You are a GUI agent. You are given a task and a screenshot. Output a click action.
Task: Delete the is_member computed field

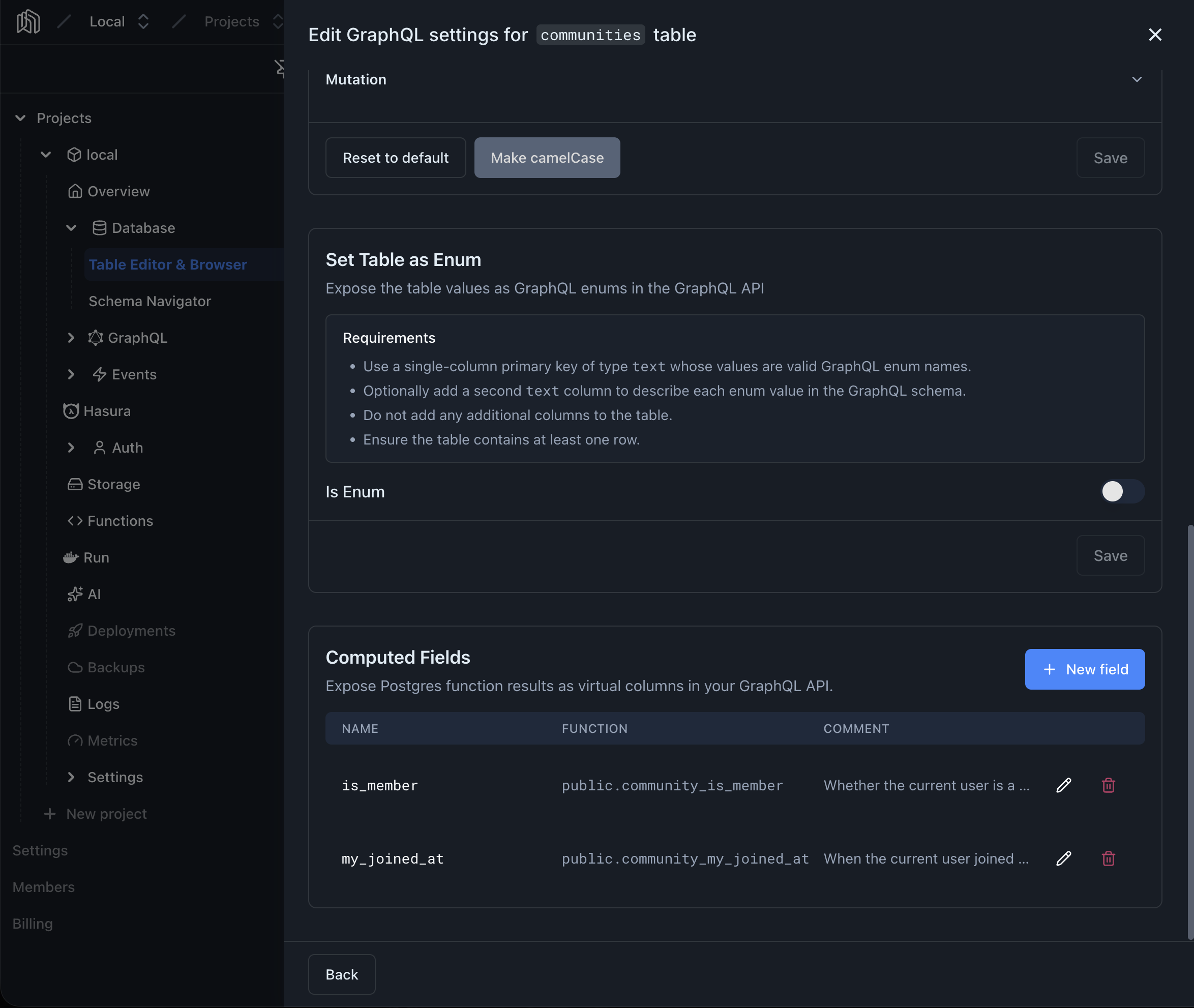click(x=1108, y=785)
